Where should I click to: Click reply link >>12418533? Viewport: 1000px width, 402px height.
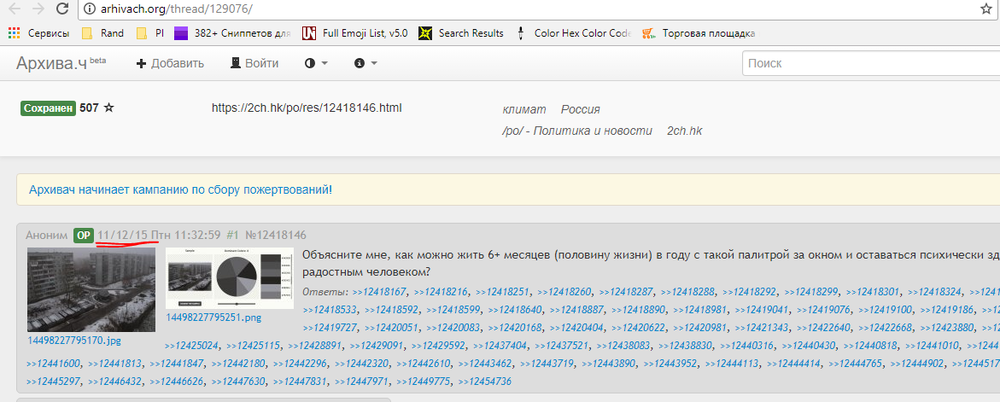coord(329,310)
